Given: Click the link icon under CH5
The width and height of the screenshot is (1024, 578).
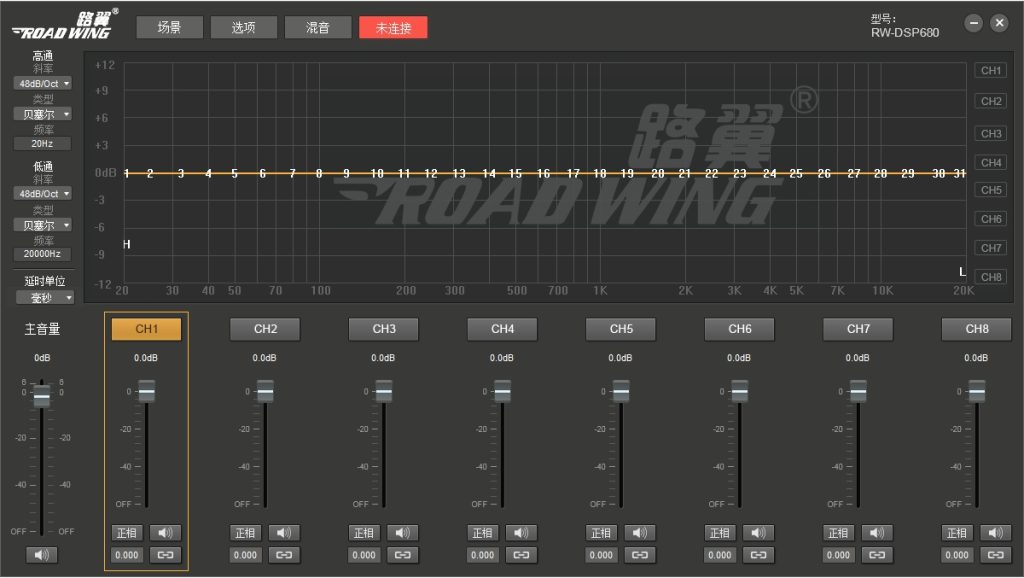Looking at the screenshot, I should 640,555.
